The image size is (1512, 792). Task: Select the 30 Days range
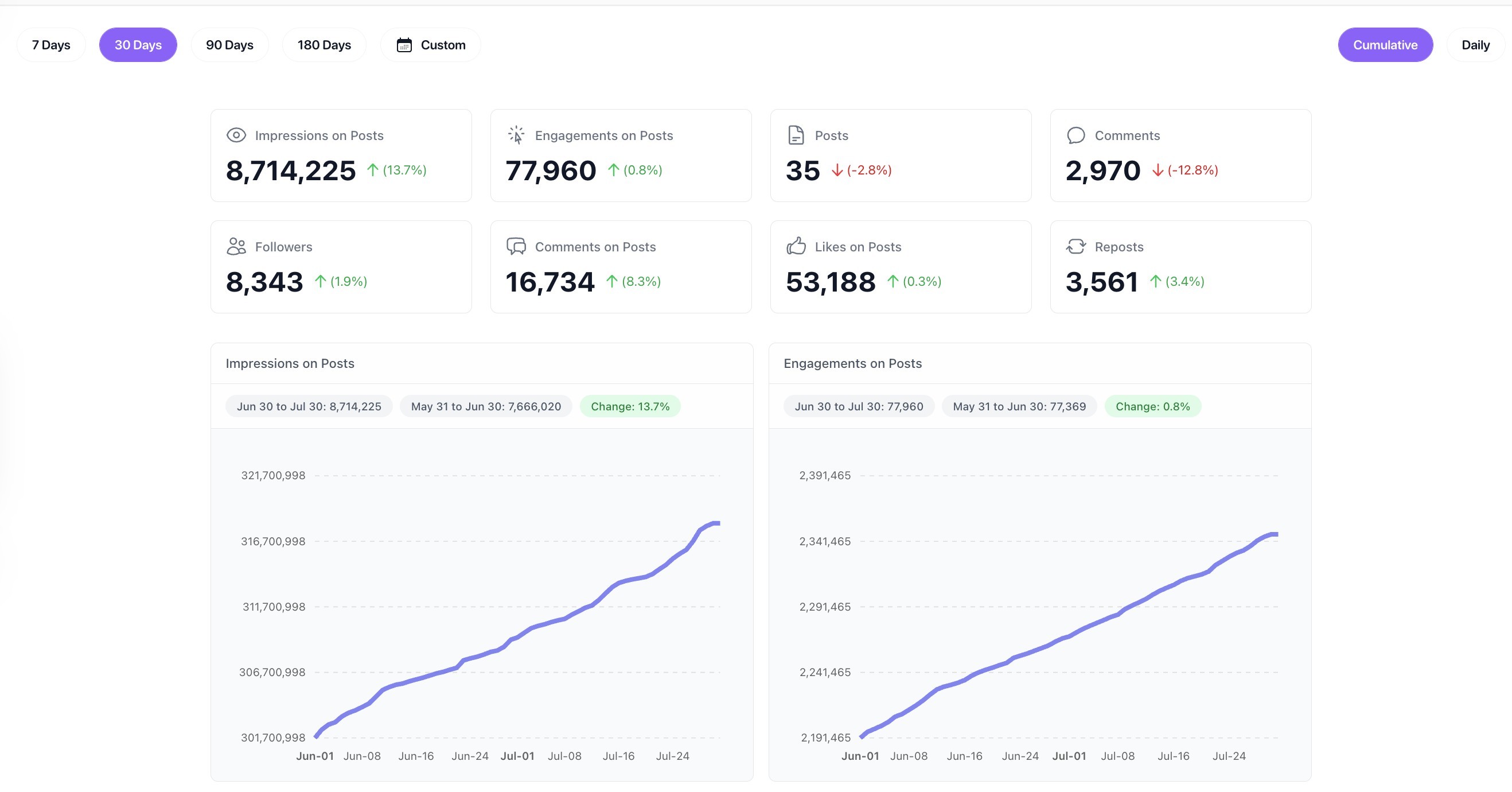138,45
